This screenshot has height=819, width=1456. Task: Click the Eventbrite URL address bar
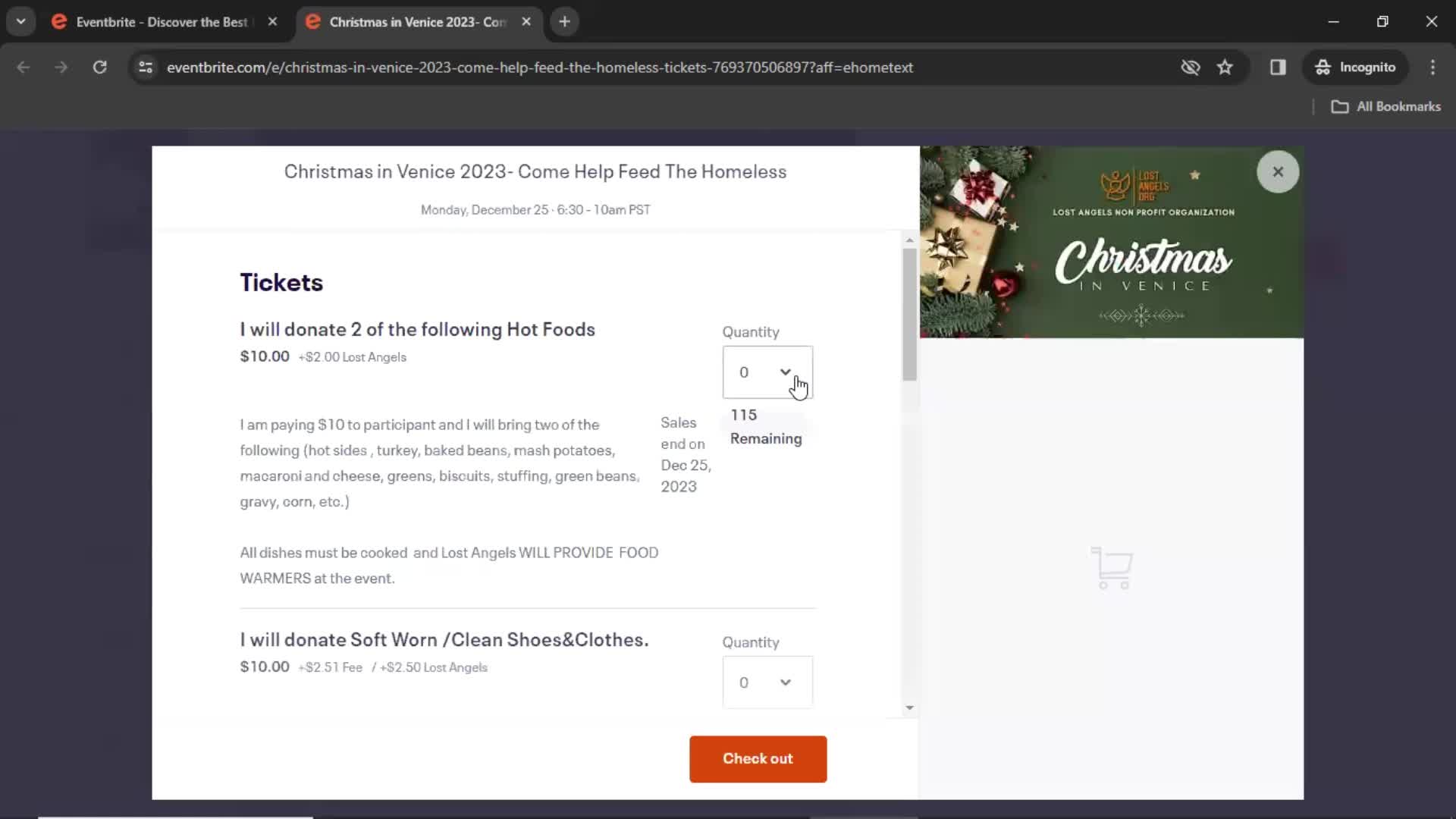pyautogui.click(x=539, y=67)
